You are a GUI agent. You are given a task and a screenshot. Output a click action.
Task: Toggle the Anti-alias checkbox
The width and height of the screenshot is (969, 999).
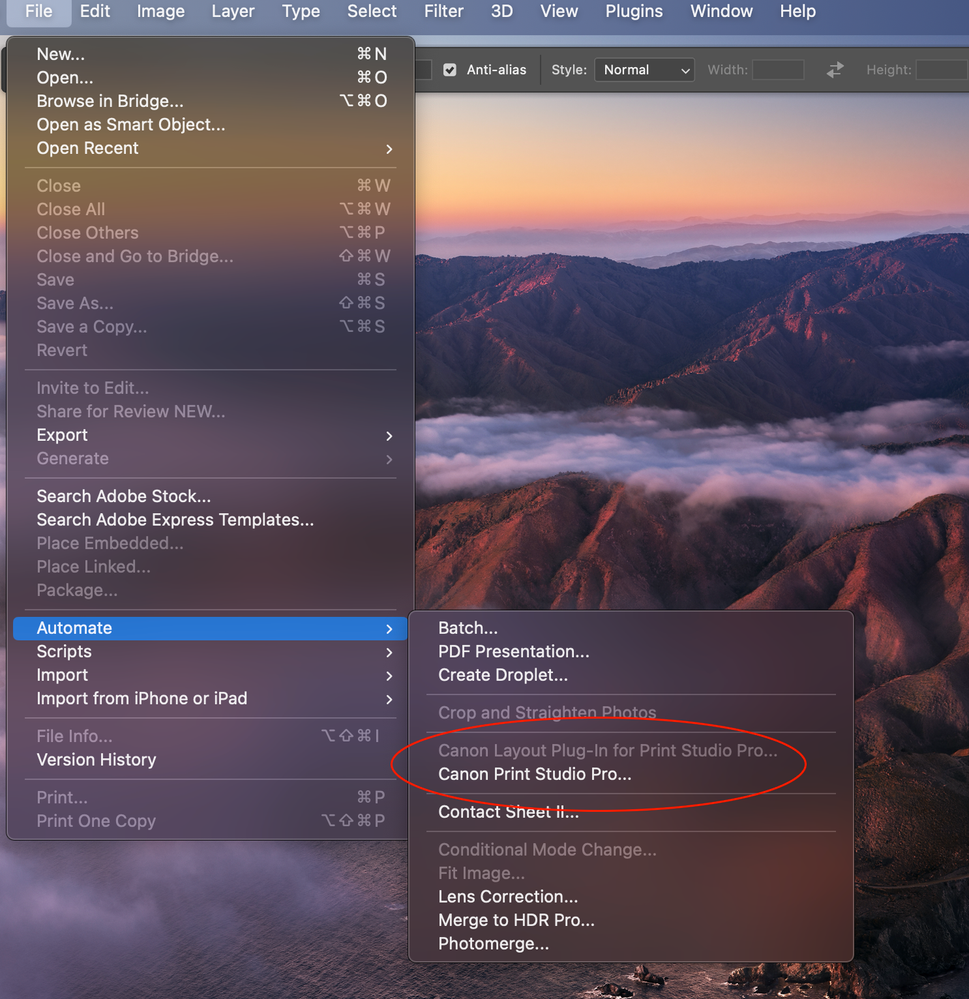pos(450,70)
